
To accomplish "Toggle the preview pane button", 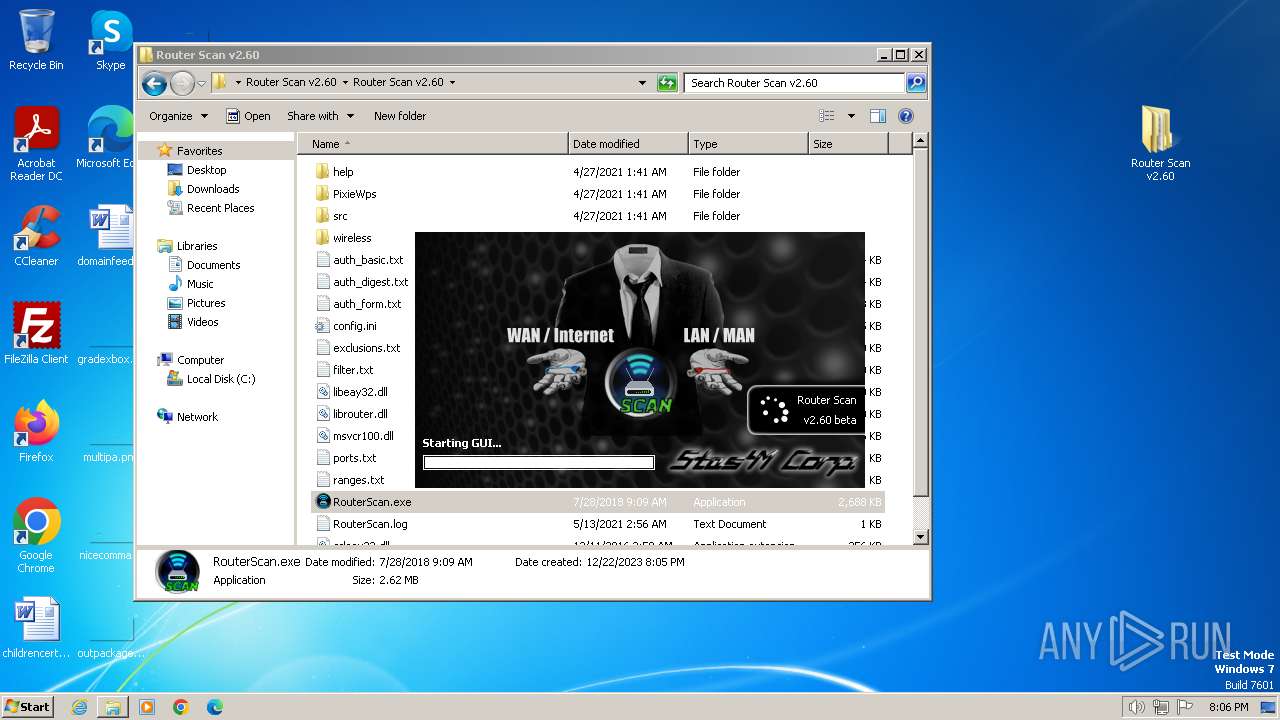I will 877,116.
